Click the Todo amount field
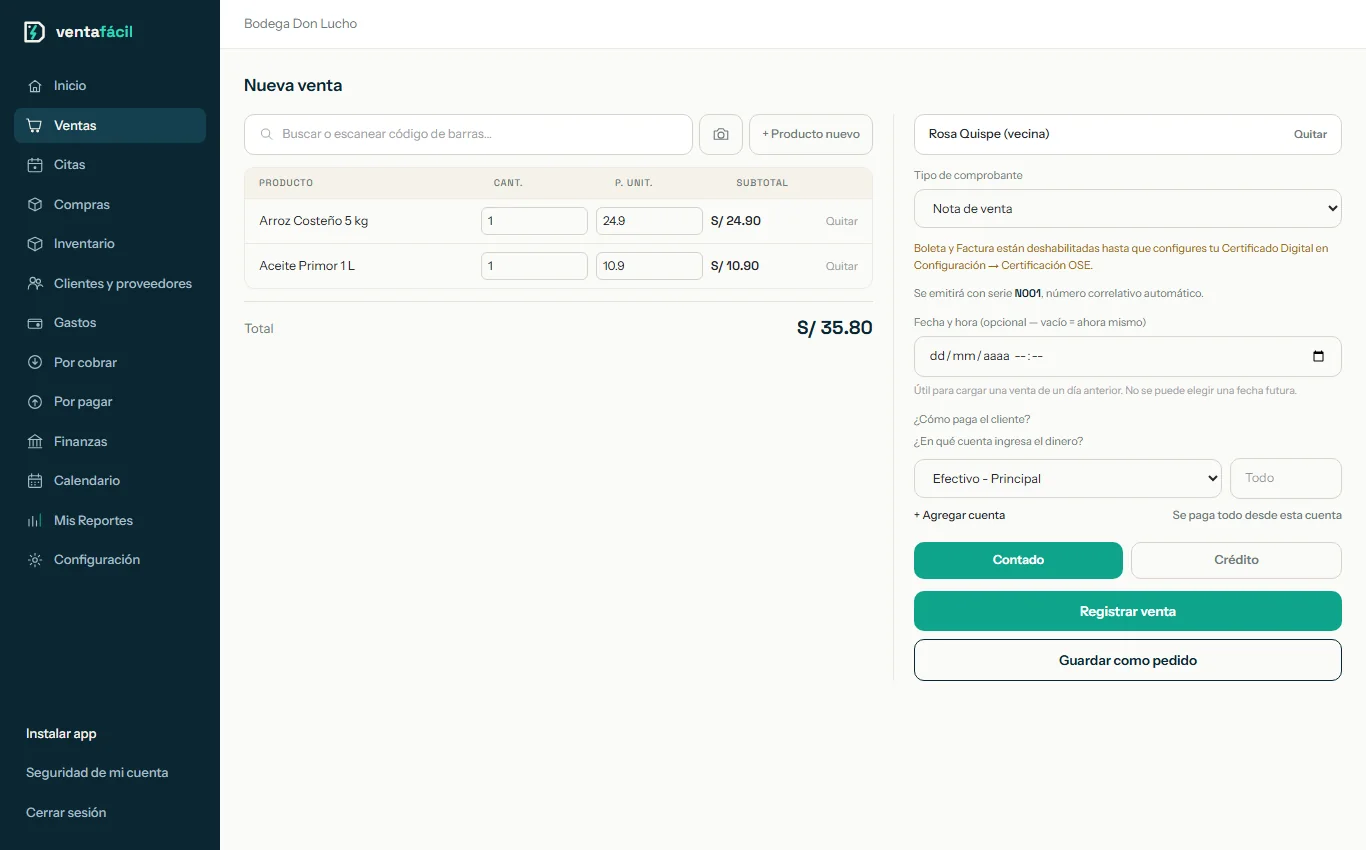Image resolution: width=1366 pixels, height=850 pixels. (1286, 478)
